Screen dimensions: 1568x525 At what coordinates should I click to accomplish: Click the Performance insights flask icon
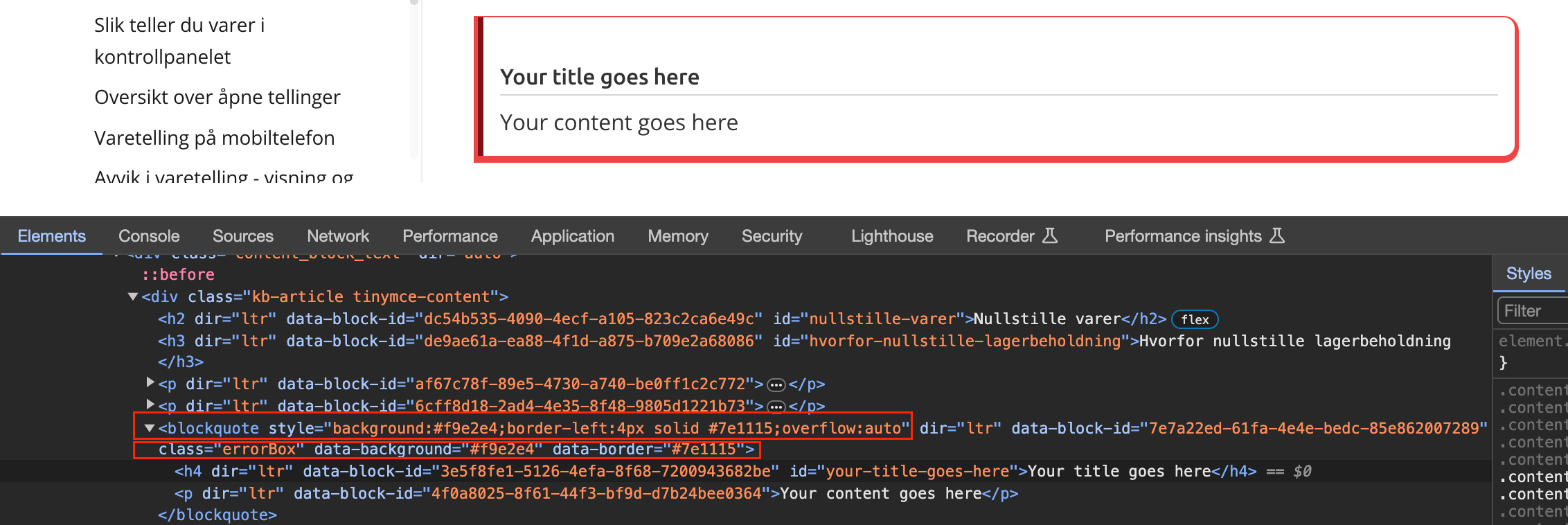[x=1277, y=236]
